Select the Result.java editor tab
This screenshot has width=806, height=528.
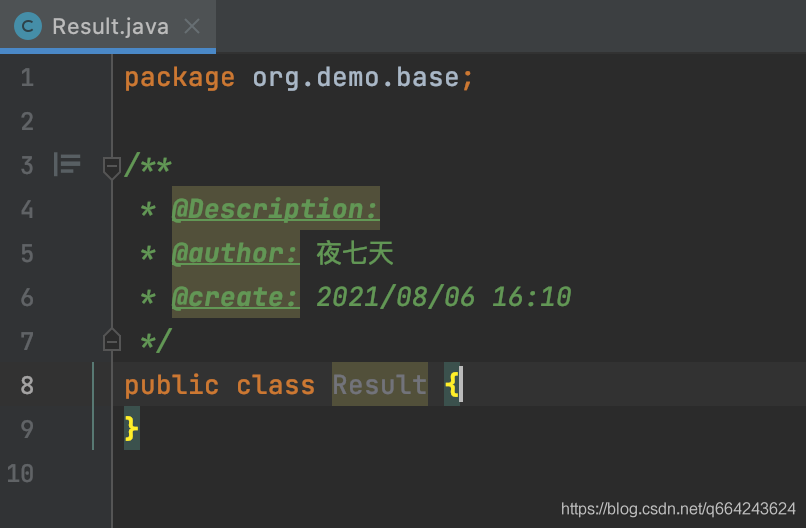click(x=108, y=26)
